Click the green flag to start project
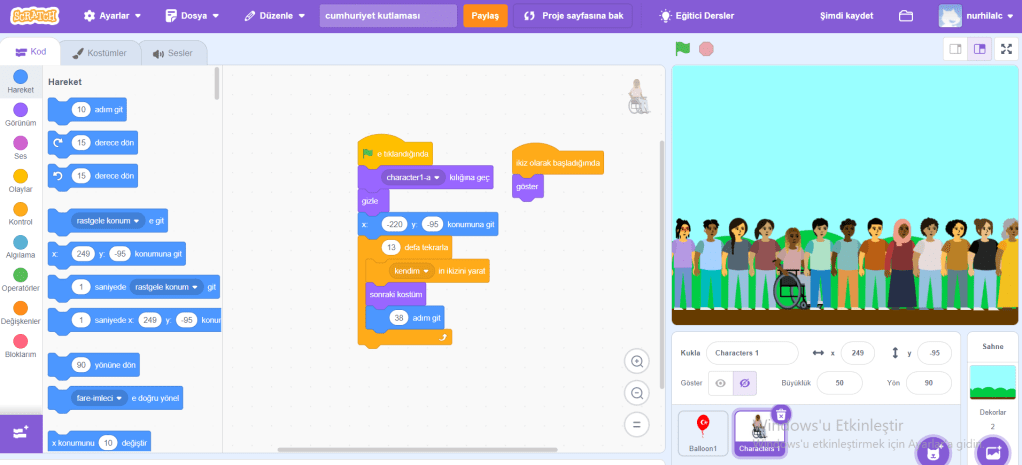 point(682,48)
